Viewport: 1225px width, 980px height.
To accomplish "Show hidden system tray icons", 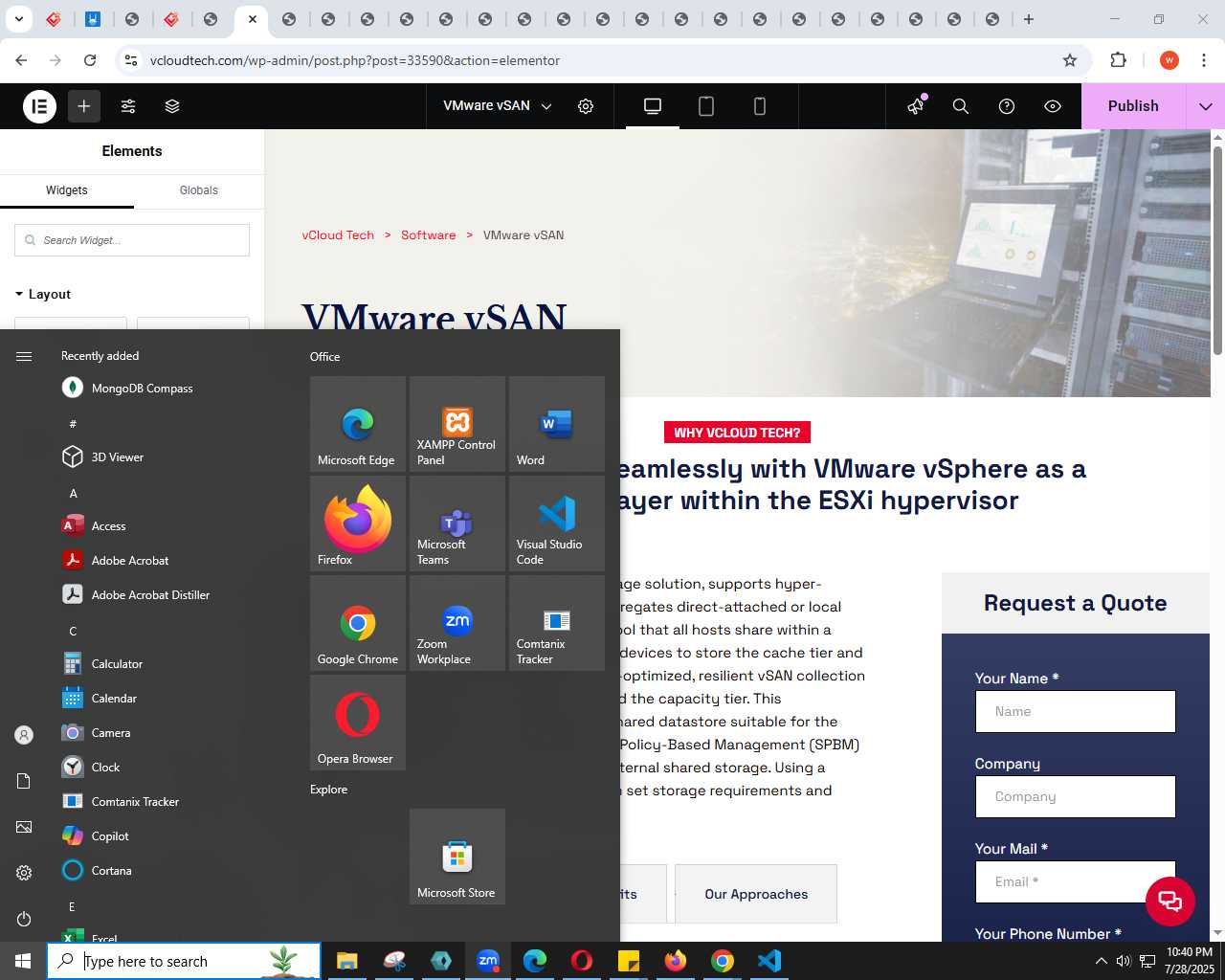I will click(x=1101, y=961).
